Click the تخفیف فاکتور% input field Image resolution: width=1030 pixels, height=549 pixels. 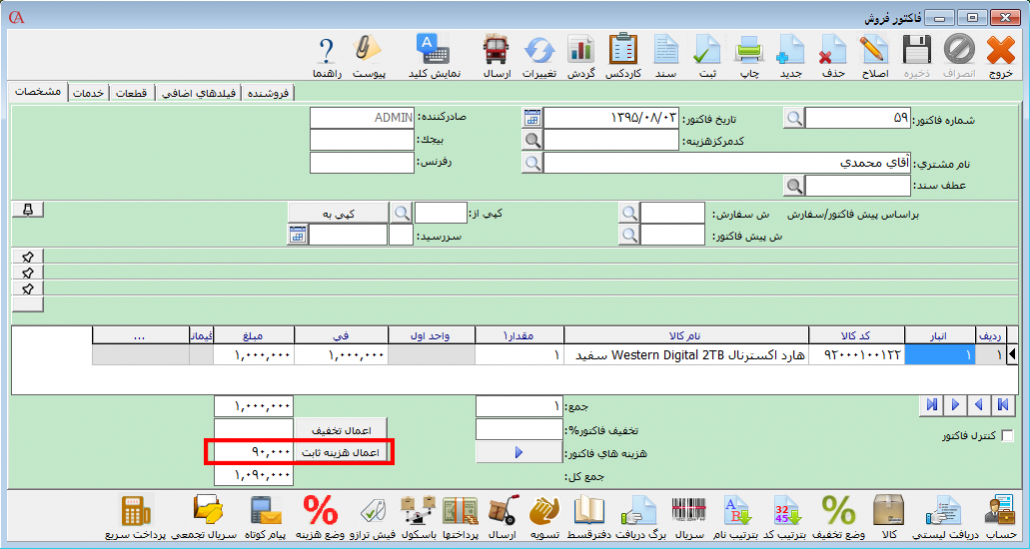pyautogui.click(x=518, y=429)
